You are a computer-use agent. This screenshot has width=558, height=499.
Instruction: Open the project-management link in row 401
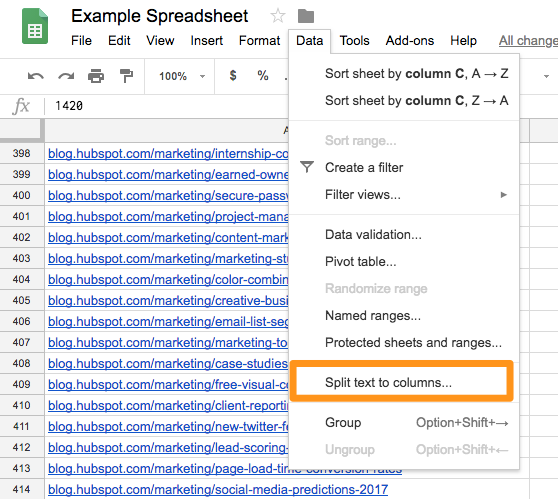tap(168, 216)
